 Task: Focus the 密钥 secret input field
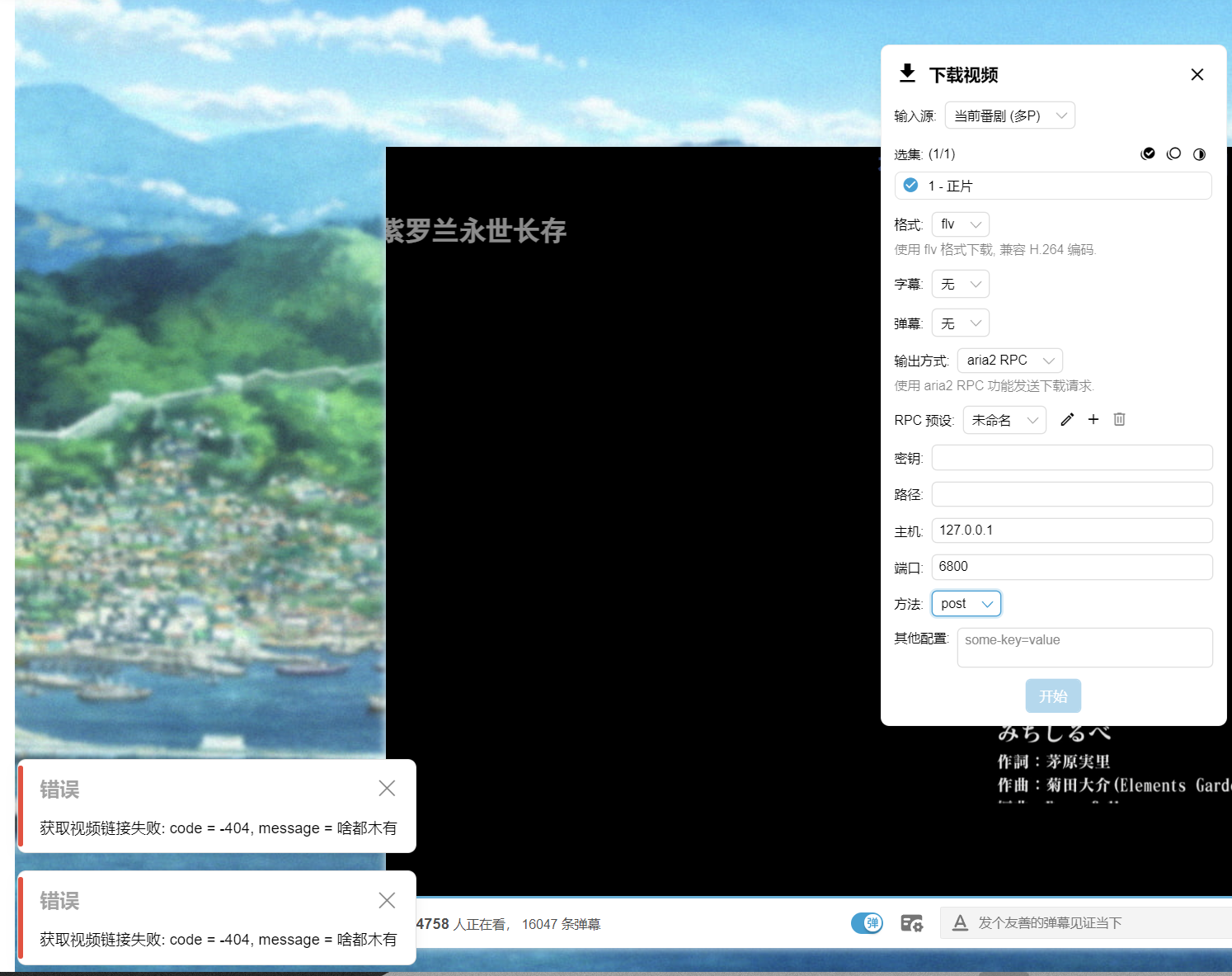pos(1072,457)
